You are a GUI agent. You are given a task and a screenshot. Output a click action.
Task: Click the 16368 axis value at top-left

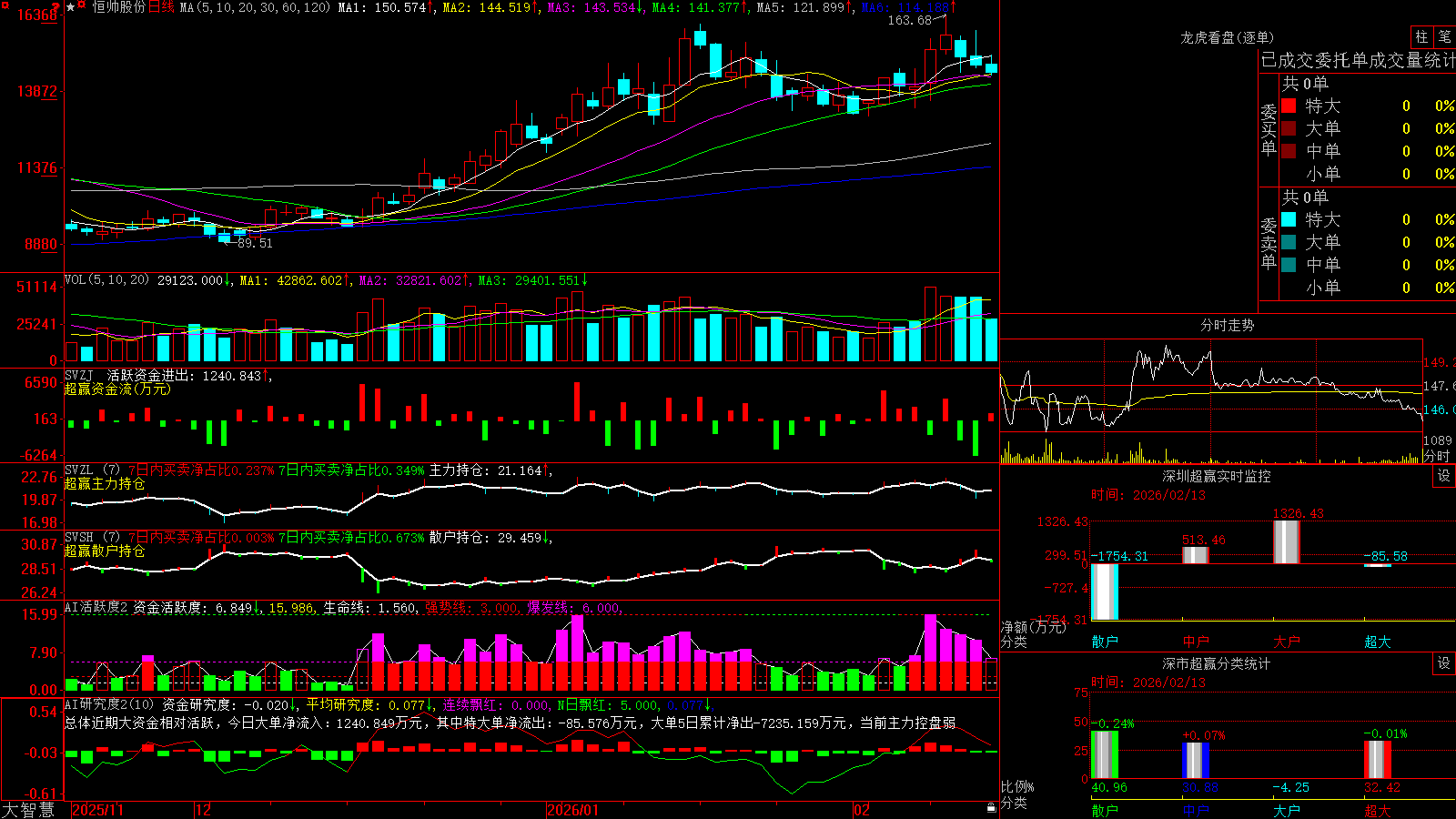pyautogui.click(x=36, y=15)
